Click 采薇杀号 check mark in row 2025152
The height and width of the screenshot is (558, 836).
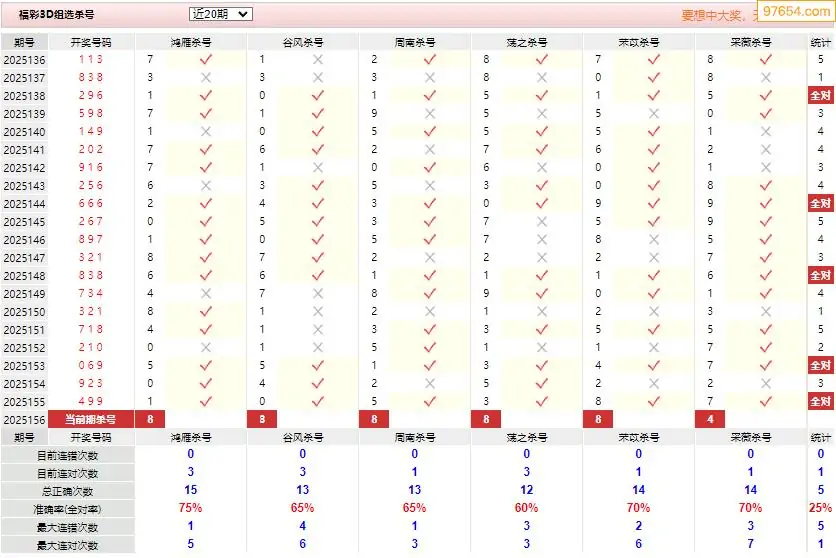(766, 347)
